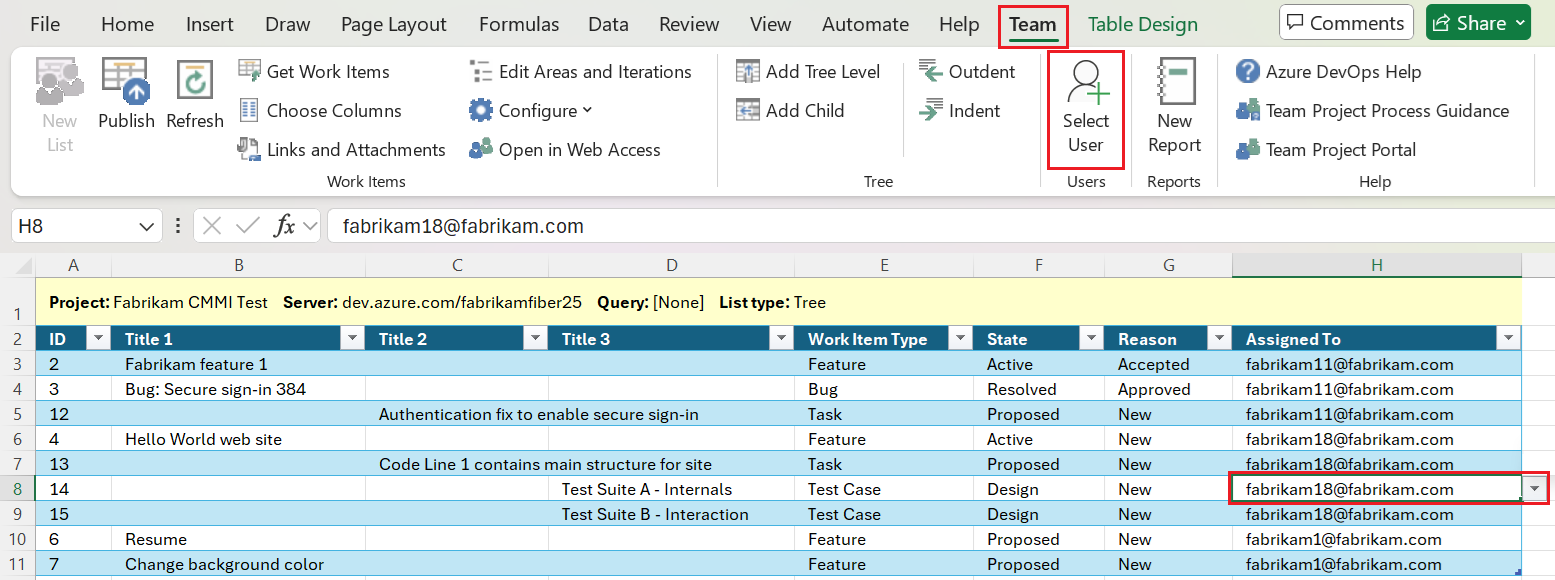Image resolution: width=1555 pixels, height=580 pixels.
Task: Open the State column filter dropdown
Action: [x=1090, y=338]
